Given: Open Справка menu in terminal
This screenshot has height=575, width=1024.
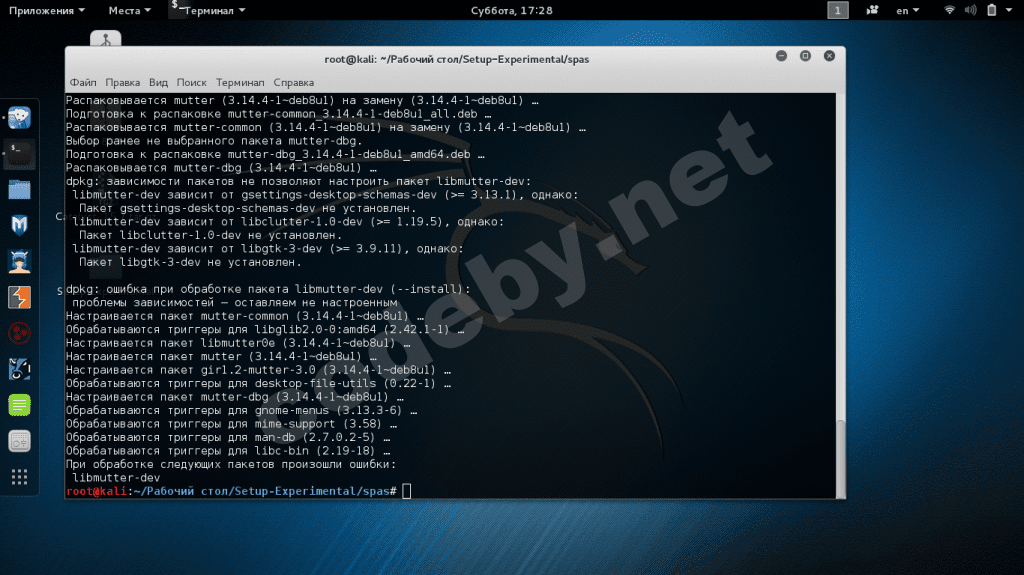Looking at the screenshot, I should click(293, 82).
